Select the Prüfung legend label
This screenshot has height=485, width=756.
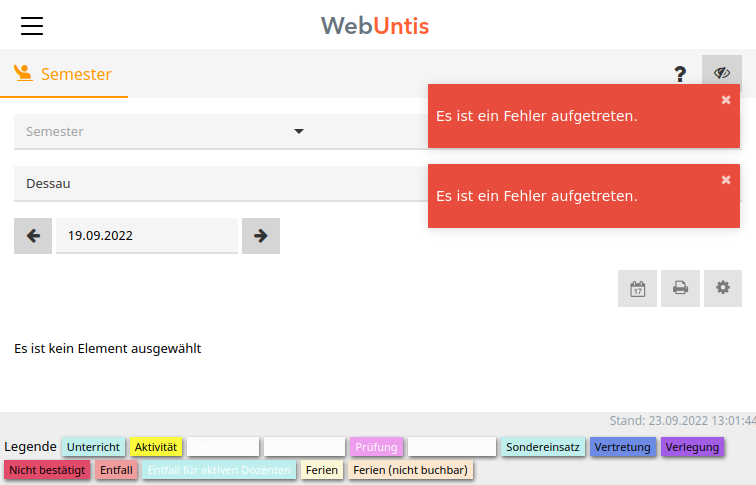coord(376,447)
